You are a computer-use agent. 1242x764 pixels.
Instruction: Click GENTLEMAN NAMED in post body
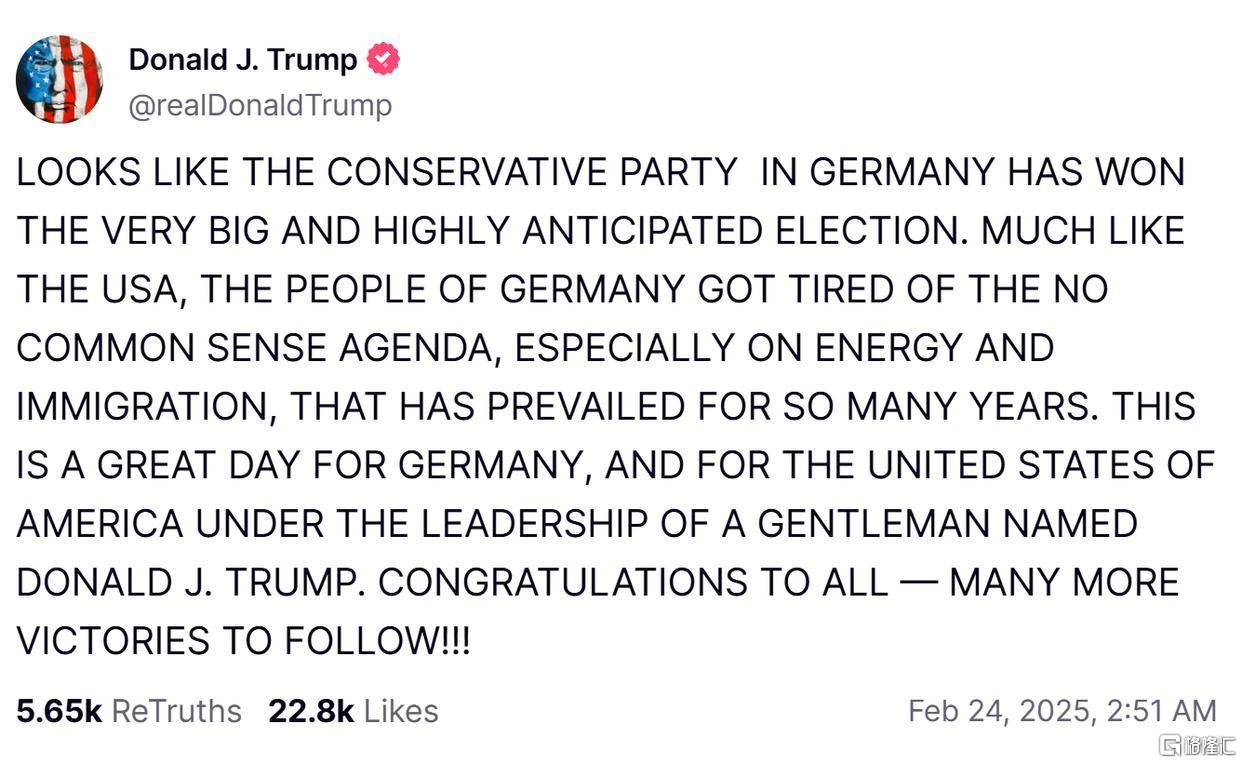pyautogui.click(x=947, y=524)
